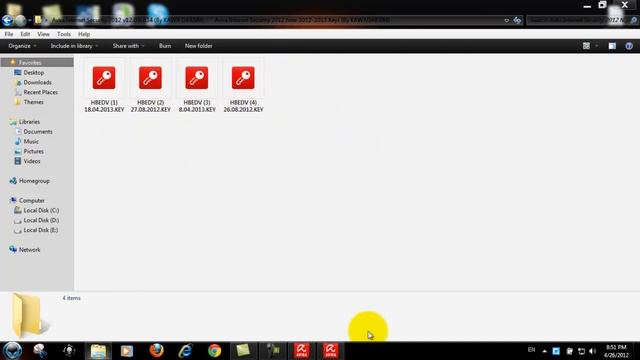Select Favorites in the navigation pane
The width and height of the screenshot is (640, 360).
[30, 63]
